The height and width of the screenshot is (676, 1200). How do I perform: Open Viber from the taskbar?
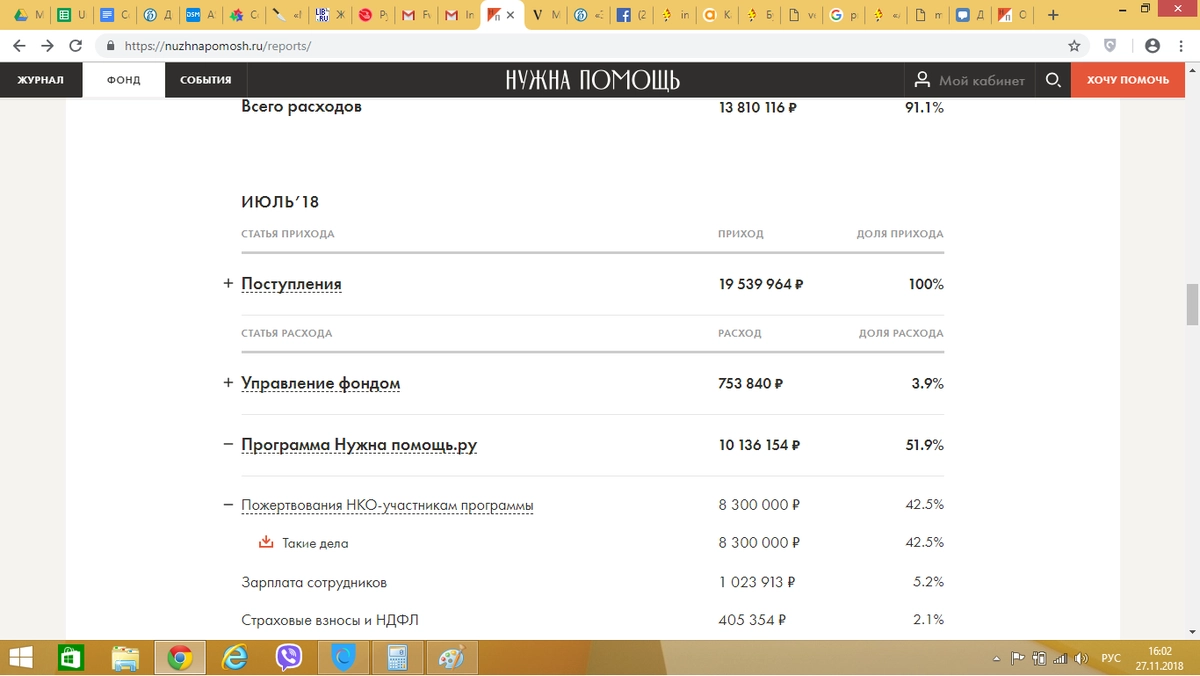click(289, 657)
